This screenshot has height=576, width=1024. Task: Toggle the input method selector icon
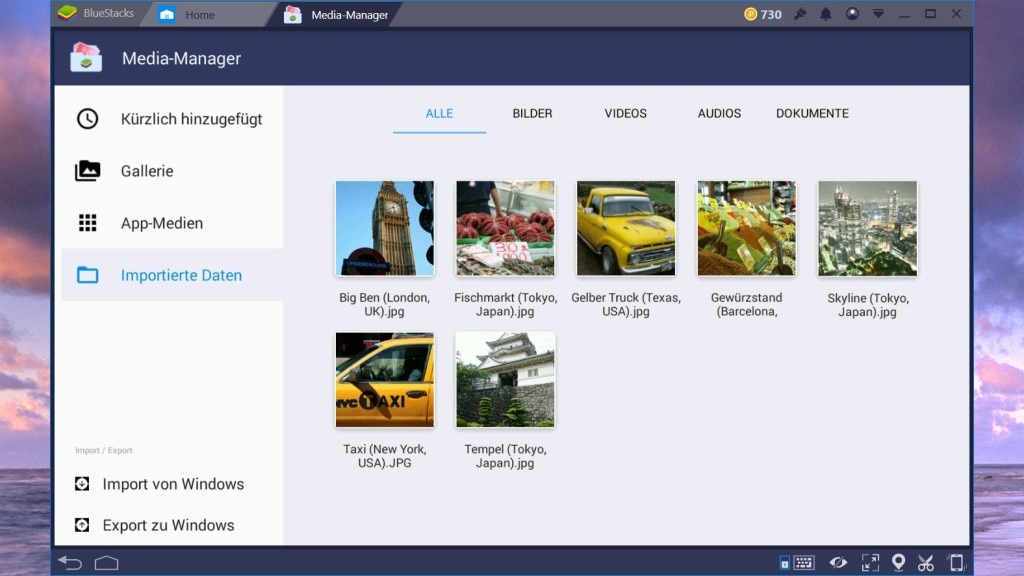784,562
